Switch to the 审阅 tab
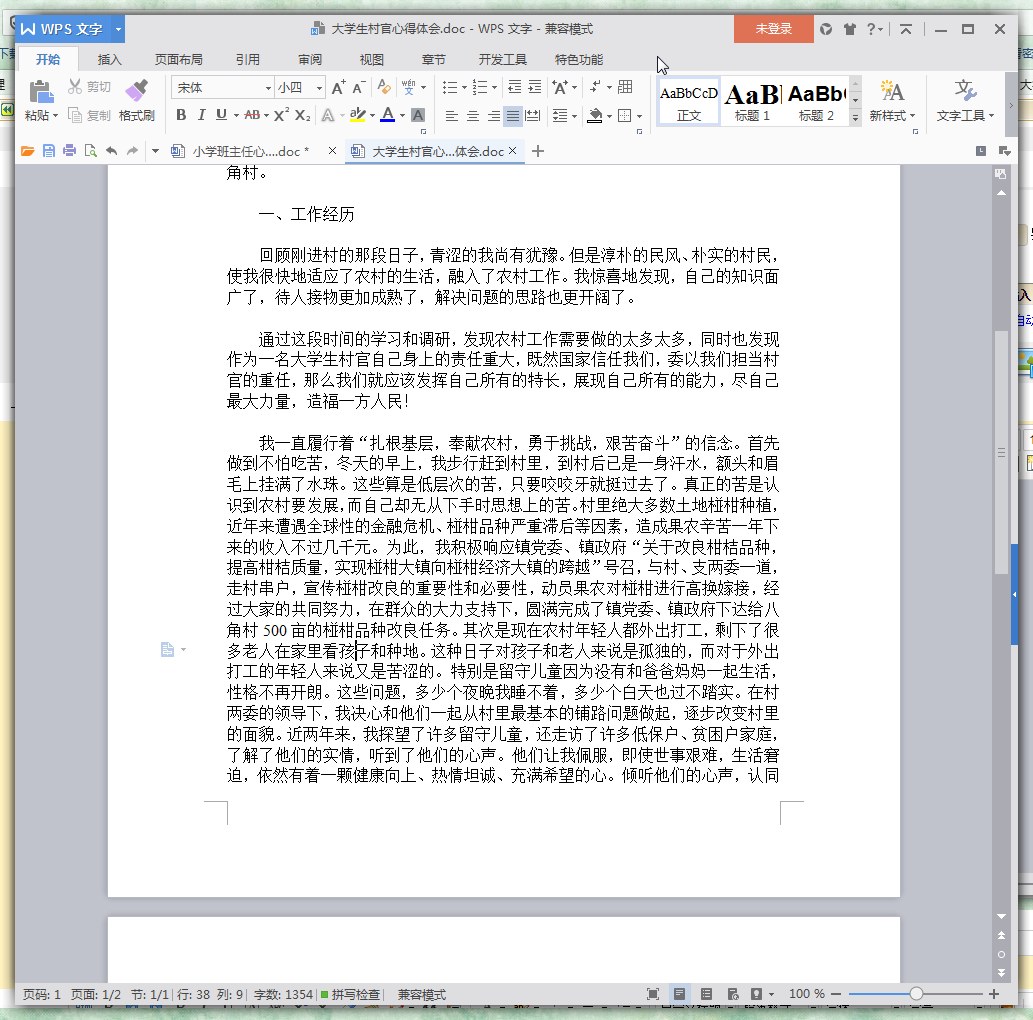 [x=310, y=59]
